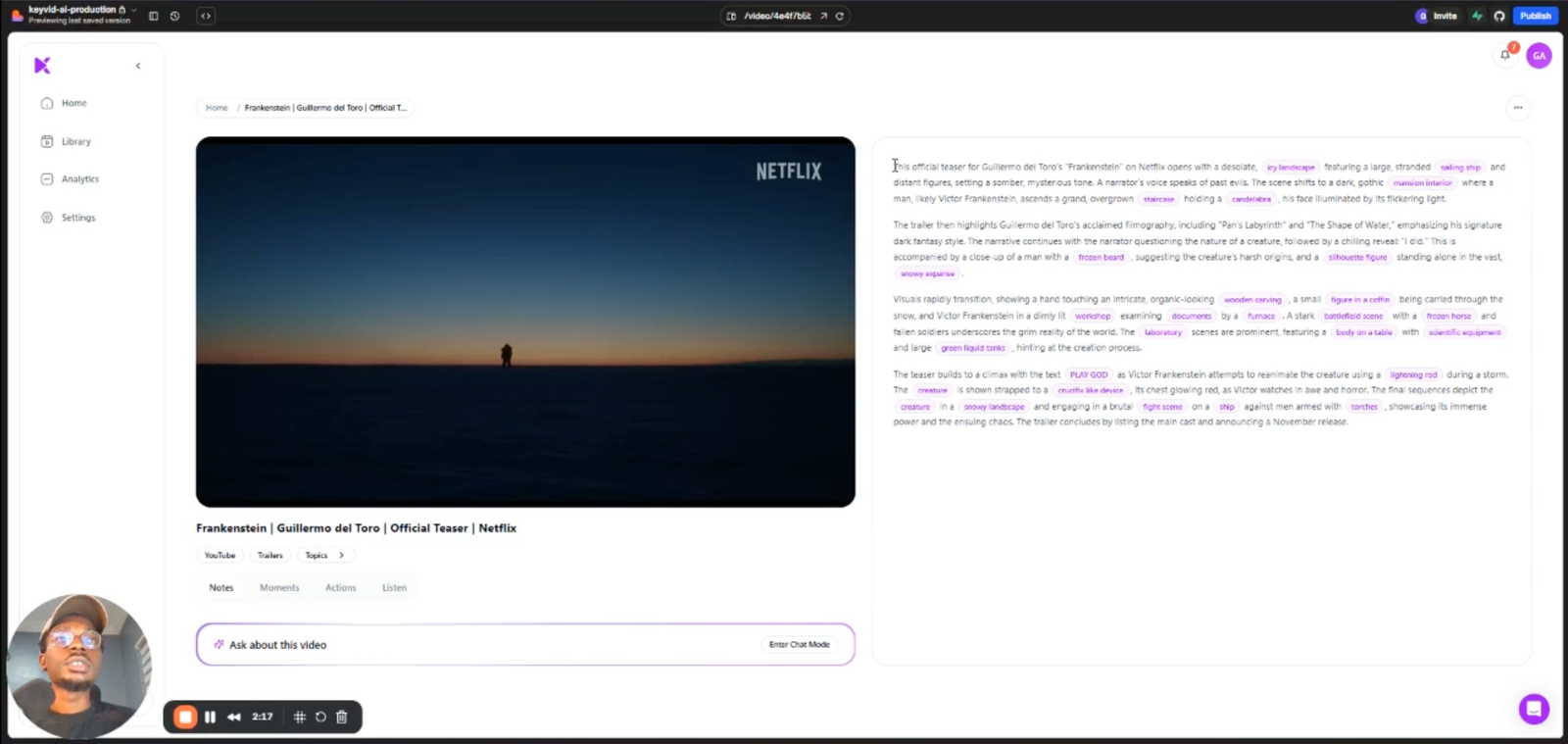This screenshot has height=744, width=1568.
Task: Open the three-dot more options menu
Action: 1518,107
